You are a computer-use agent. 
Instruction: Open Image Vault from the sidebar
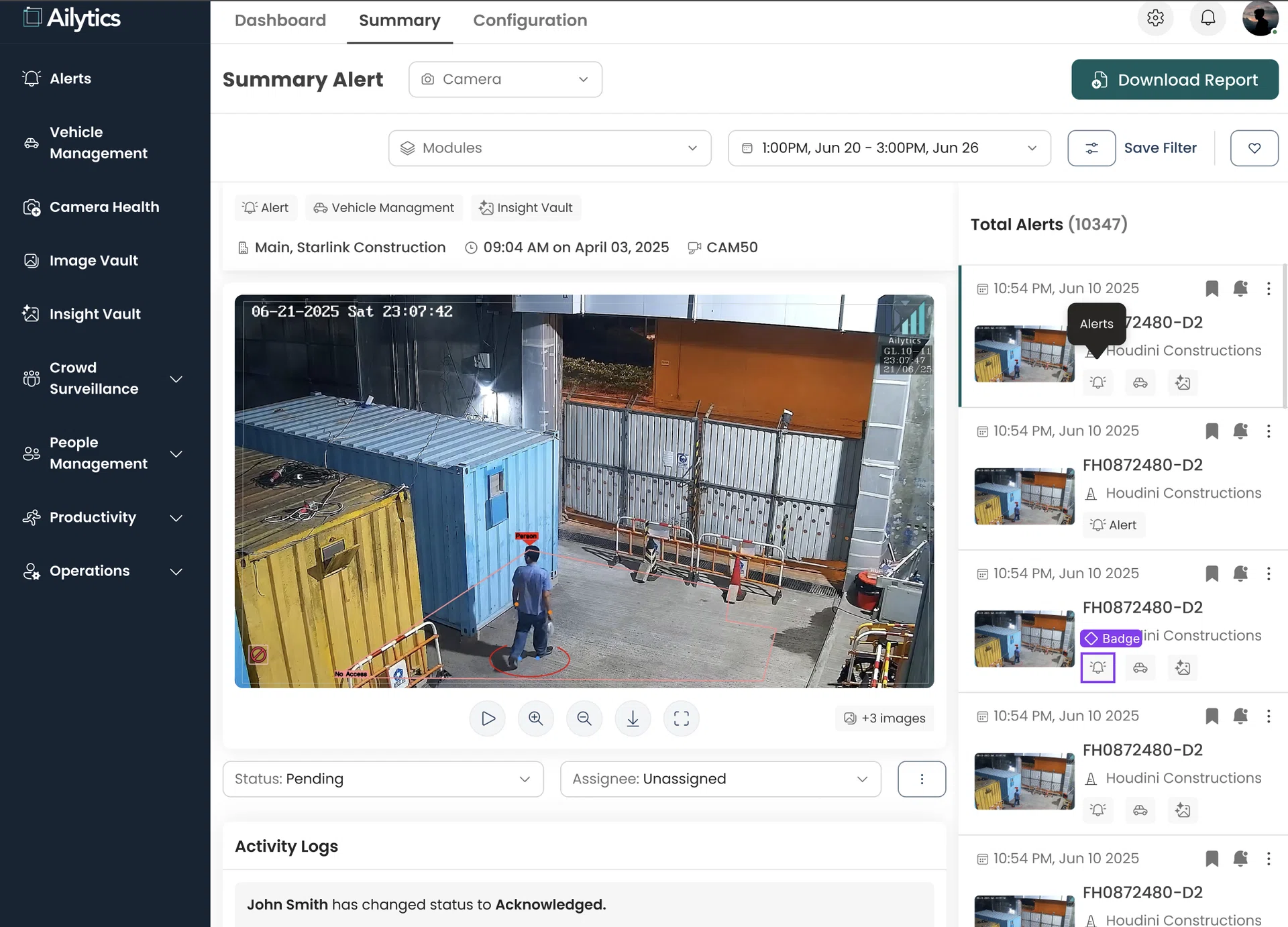[93, 260]
